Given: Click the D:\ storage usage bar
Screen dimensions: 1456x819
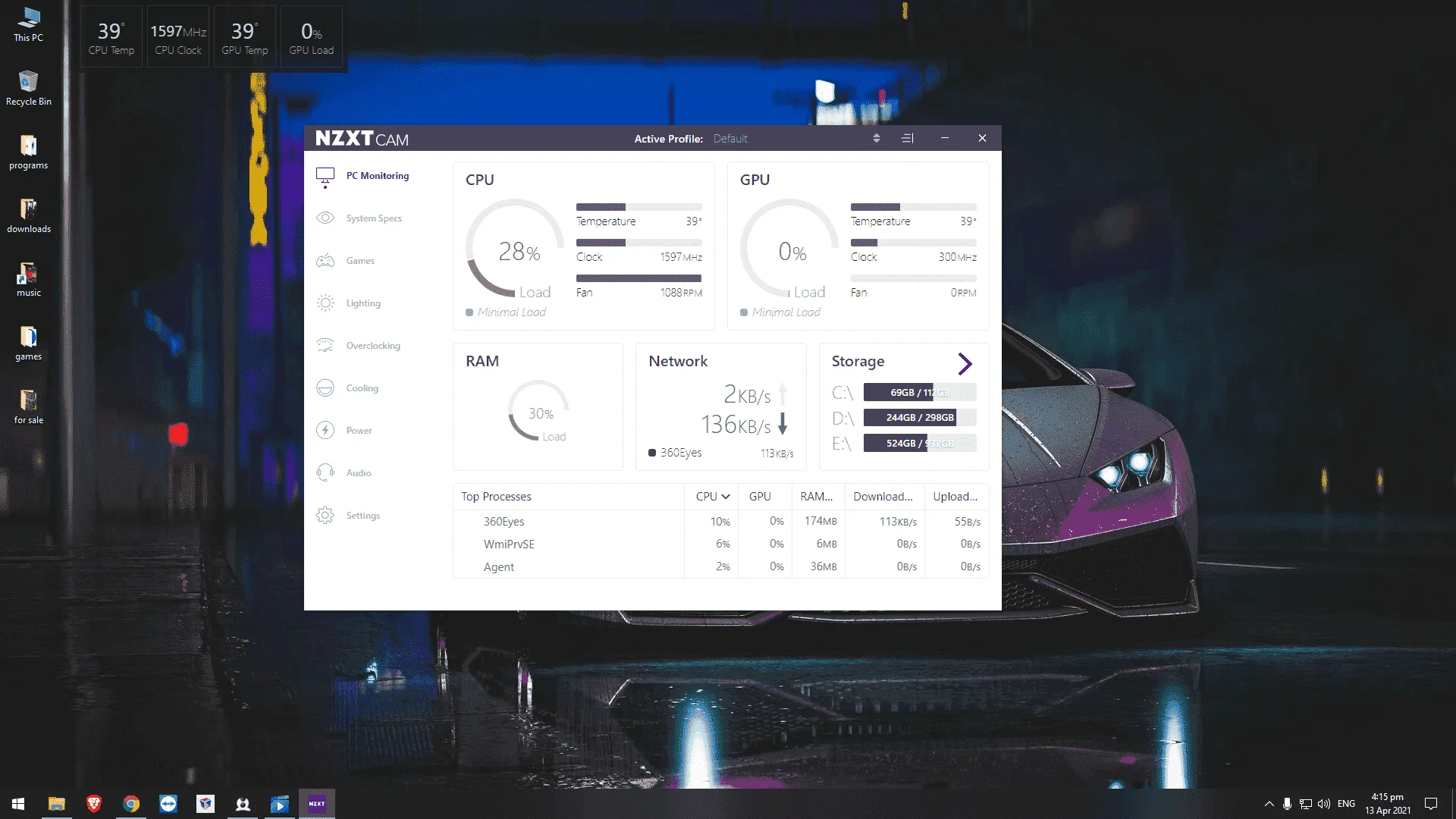Looking at the screenshot, I should click(920, 418).
